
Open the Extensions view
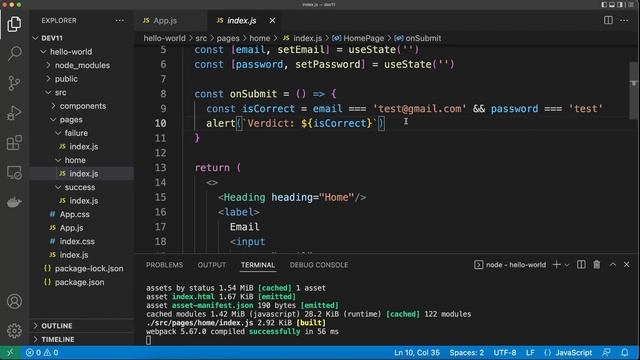(x=14, y=143)
